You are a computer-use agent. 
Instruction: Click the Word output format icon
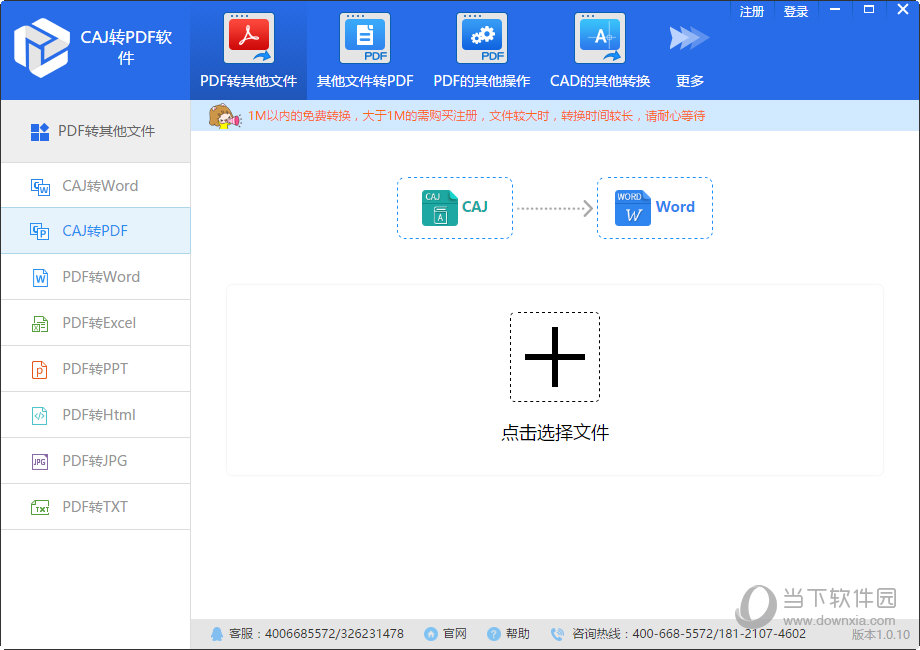633,207
